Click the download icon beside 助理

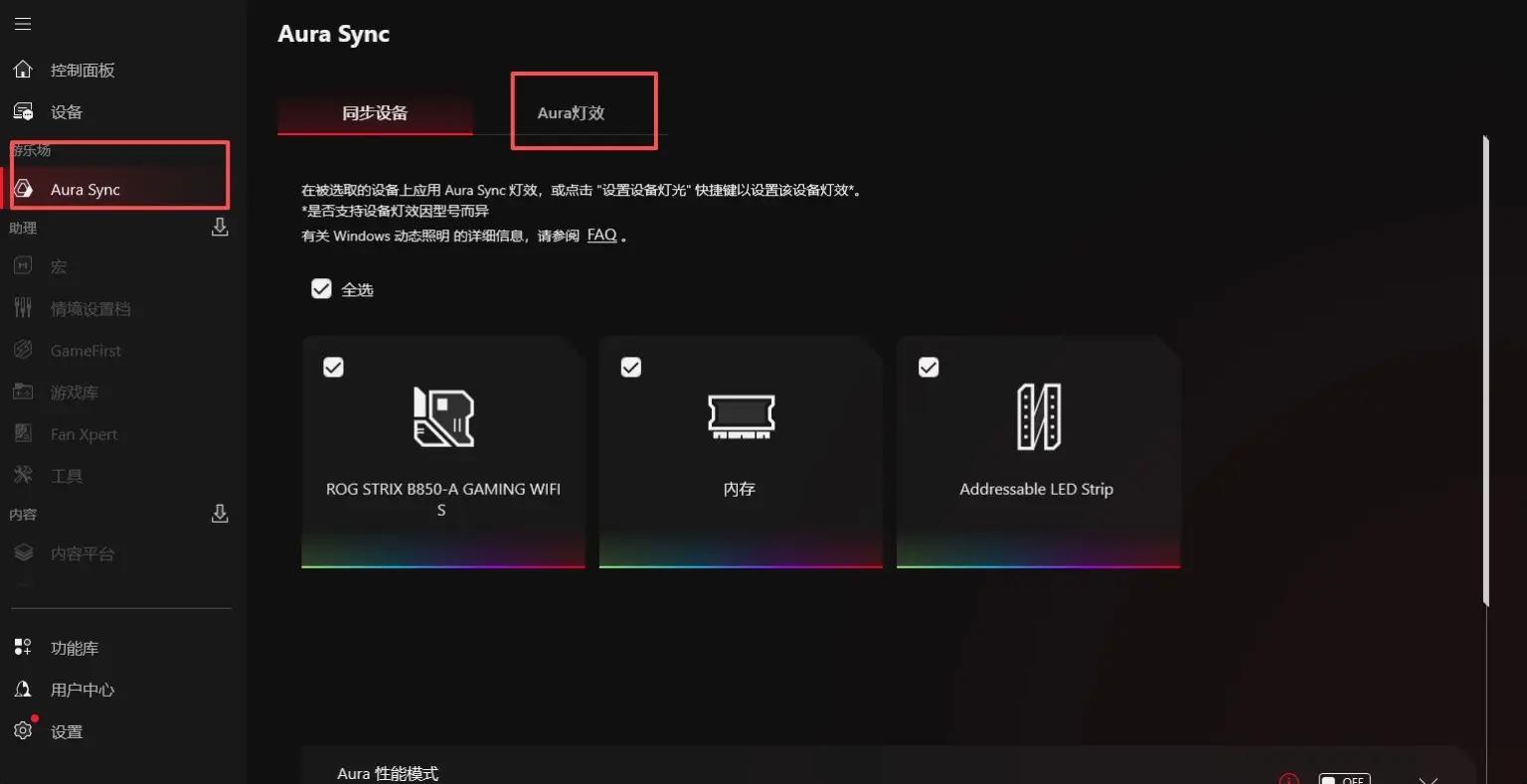click(x=220, y=228)
